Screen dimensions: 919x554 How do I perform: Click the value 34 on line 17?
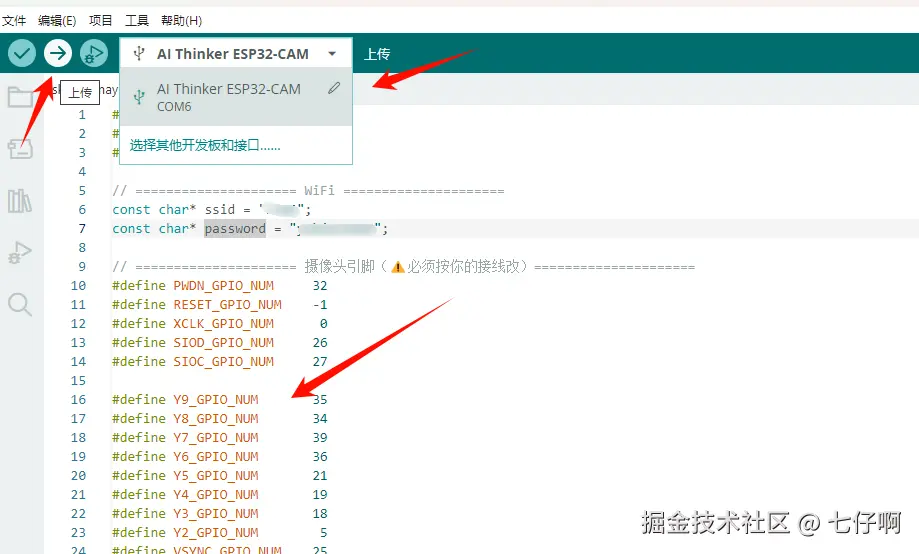point(320,419)
